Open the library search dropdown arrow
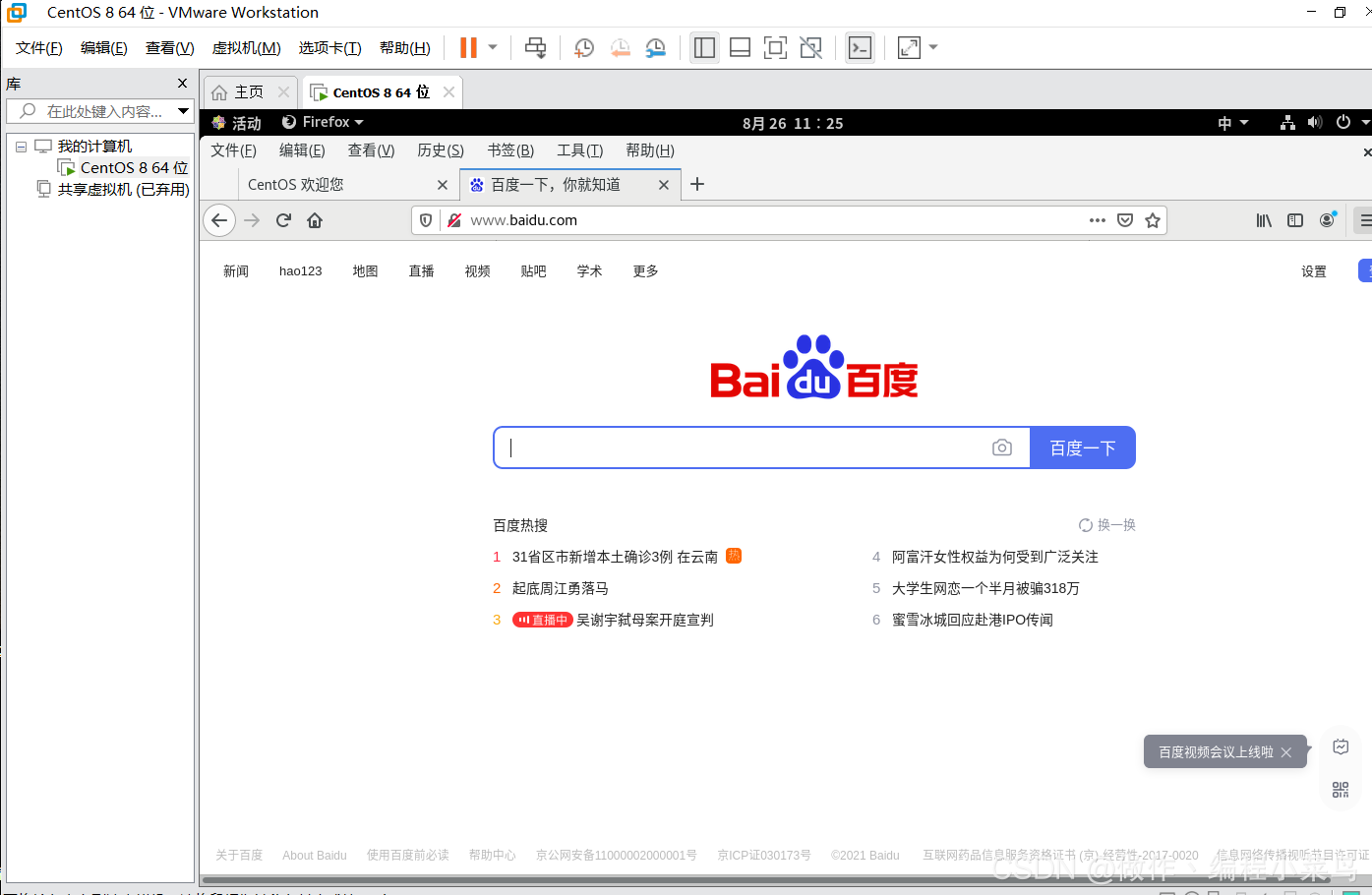Screen dimensions: 1372x895 tap(183, 111)
